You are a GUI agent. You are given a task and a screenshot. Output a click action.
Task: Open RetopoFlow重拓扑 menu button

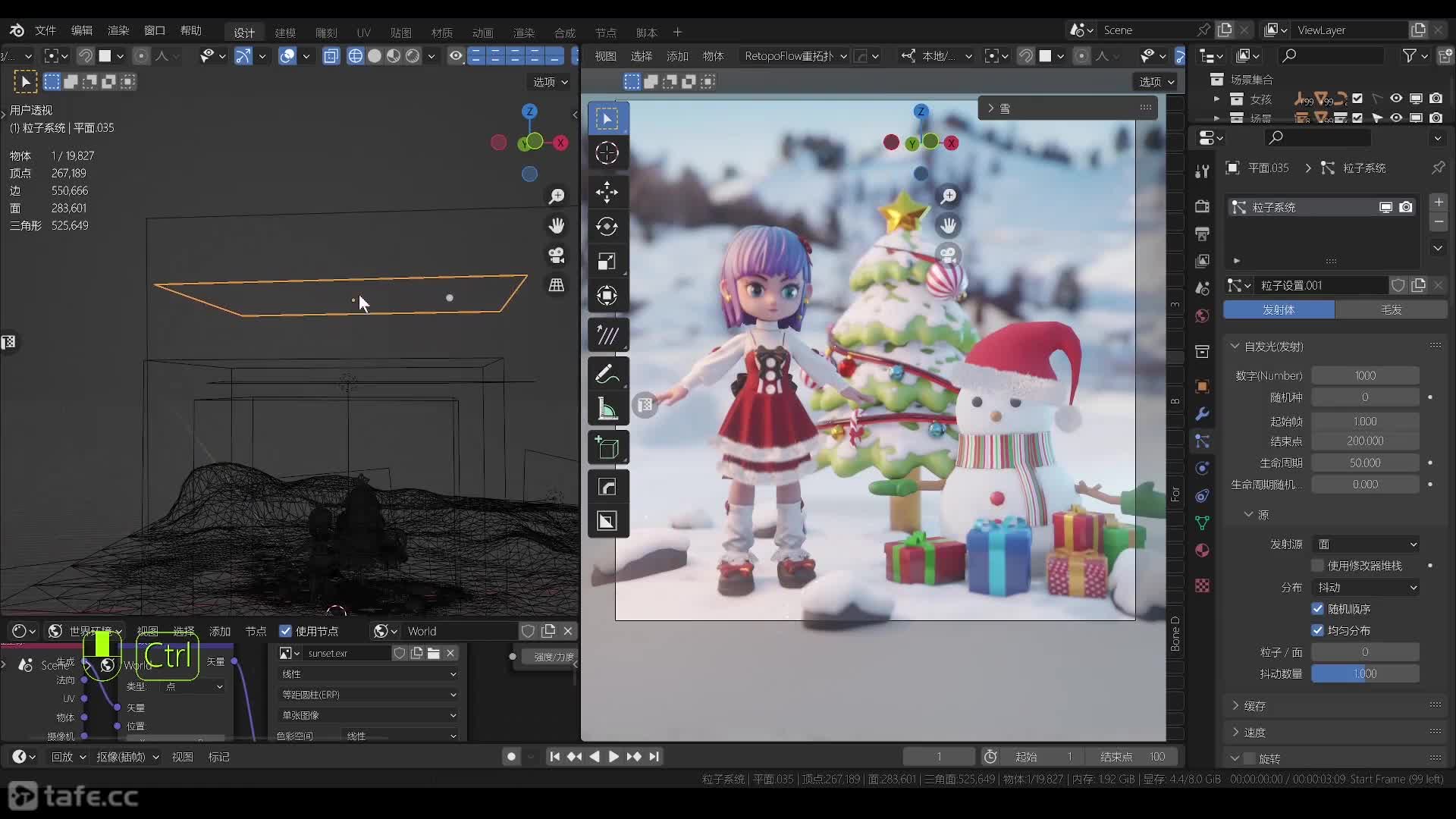pyautogui.click(x=795, y=56)
